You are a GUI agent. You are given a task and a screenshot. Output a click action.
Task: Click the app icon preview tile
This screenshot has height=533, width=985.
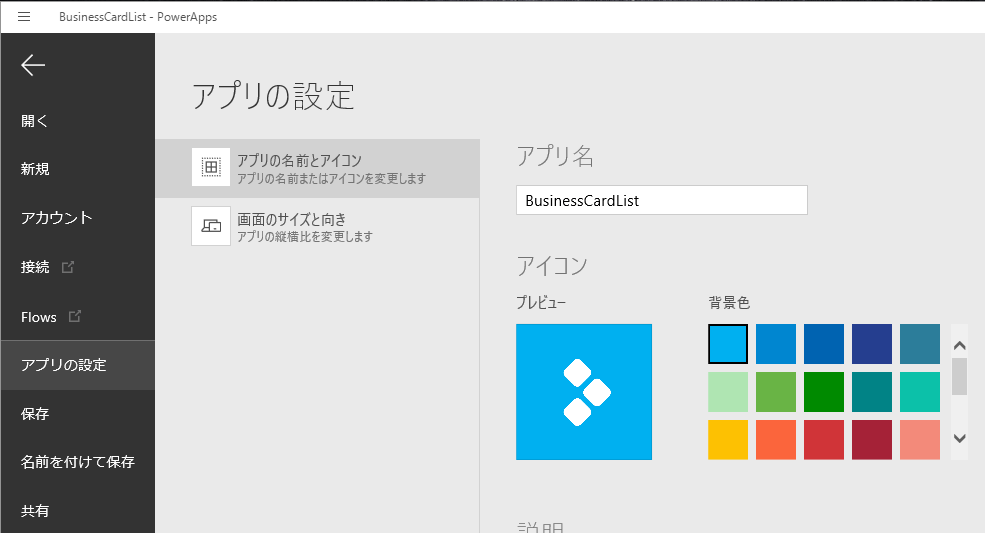(584, 392)
